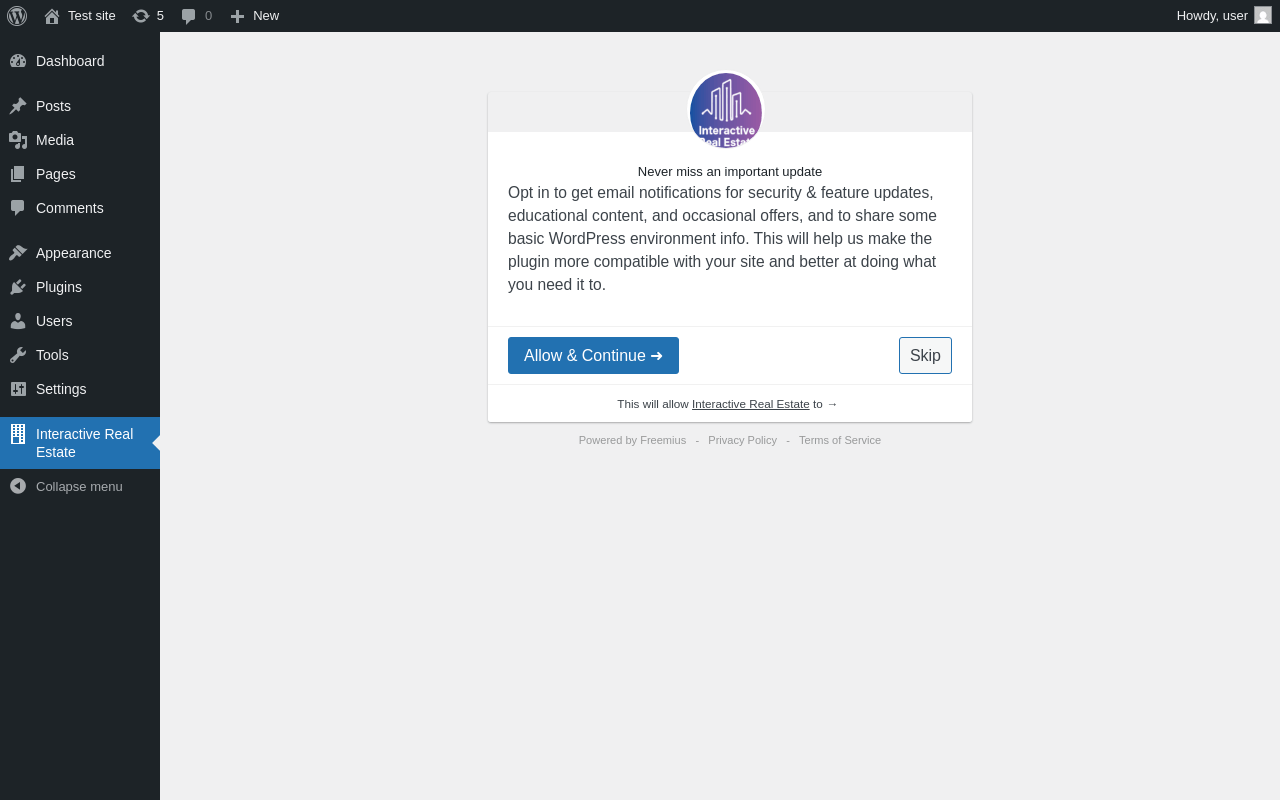Image resolution: width=1280 pixels, height=800 pixels.
Task: Open the Tools menu label
Action: [52, 355]
